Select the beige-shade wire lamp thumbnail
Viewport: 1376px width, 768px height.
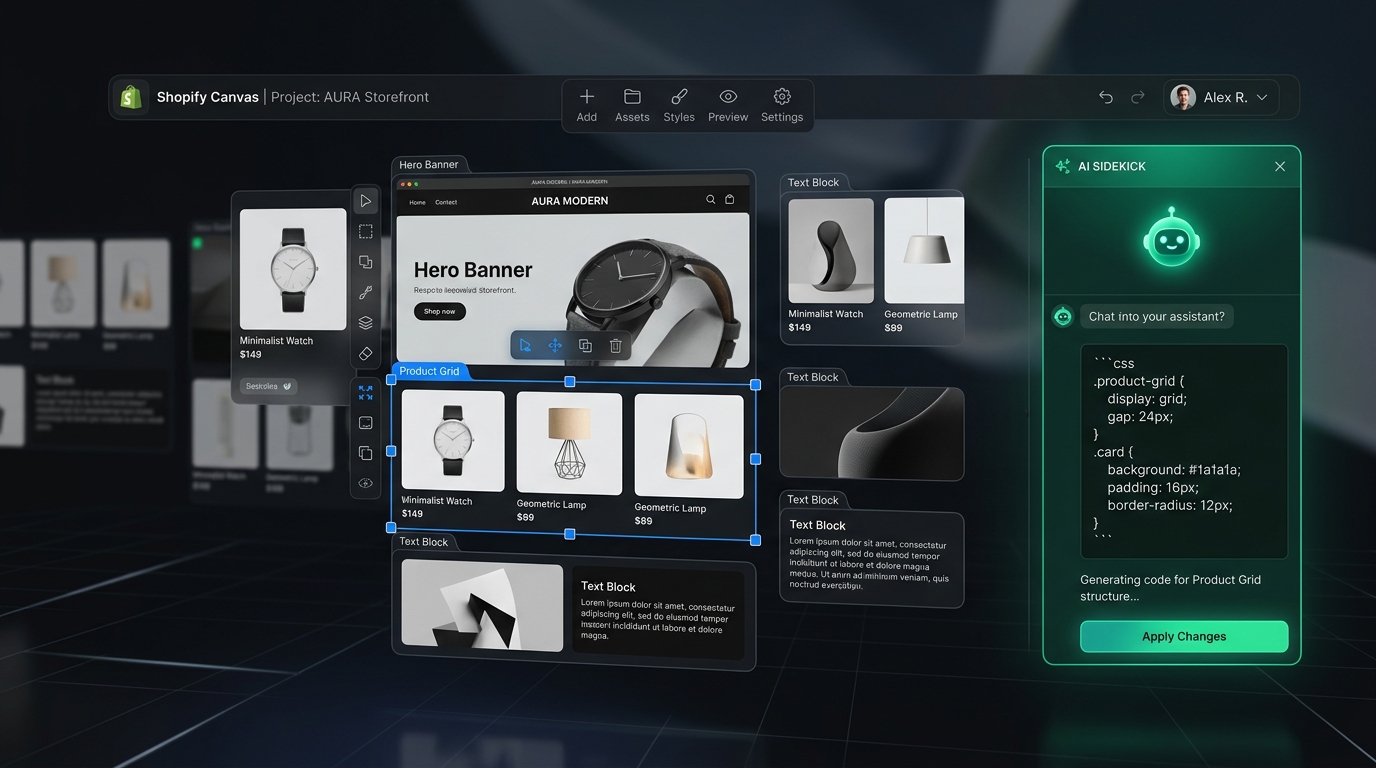569,443
